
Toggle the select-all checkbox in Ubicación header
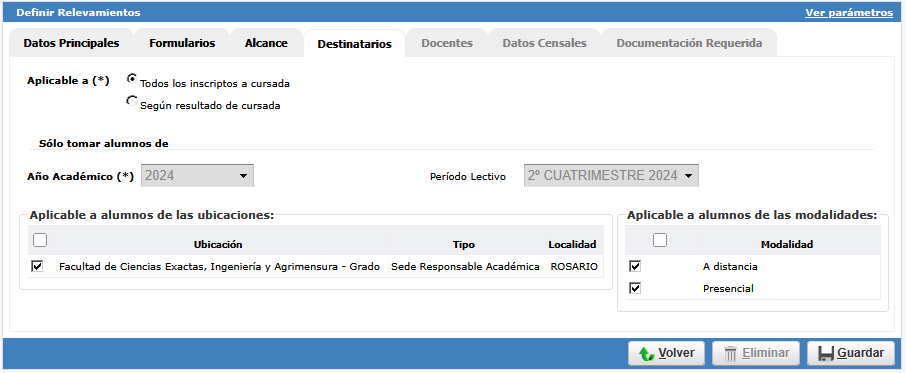40,240
